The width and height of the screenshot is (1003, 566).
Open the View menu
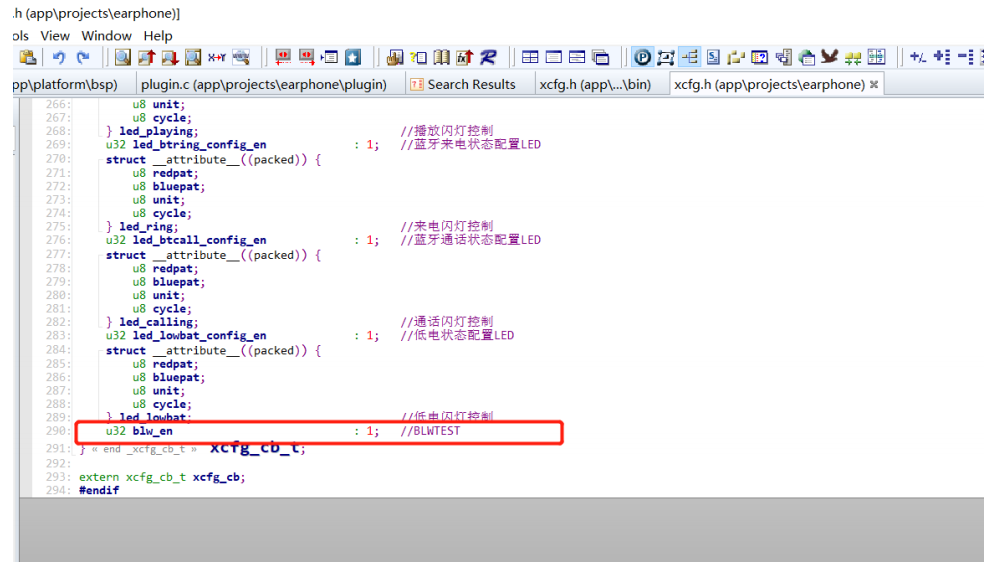pos(55,36)
